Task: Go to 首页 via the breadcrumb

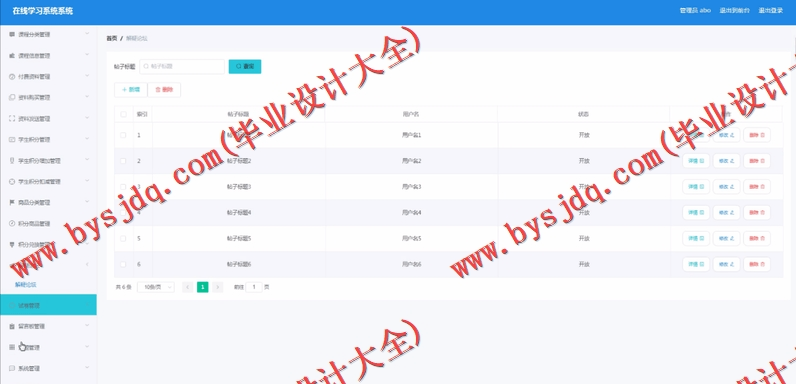Action: click(112, 39)
